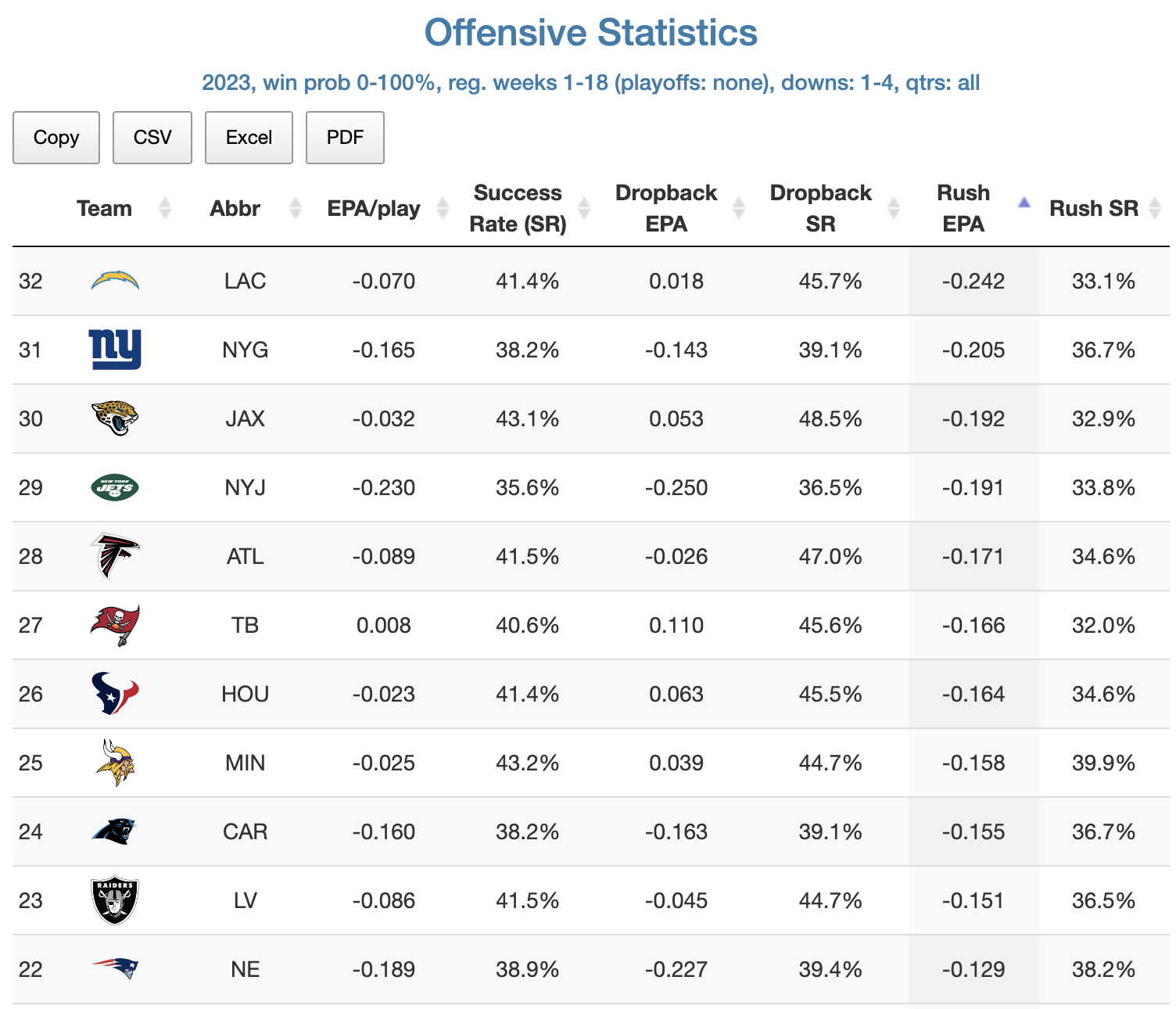Click the New York Giants logo
The image size is (1176, 1009).
(x=115, y=349)
